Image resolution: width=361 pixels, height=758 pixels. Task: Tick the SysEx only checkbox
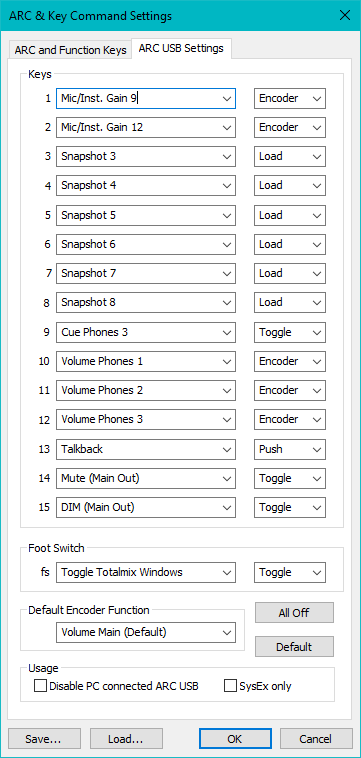(x=230, y=685)
